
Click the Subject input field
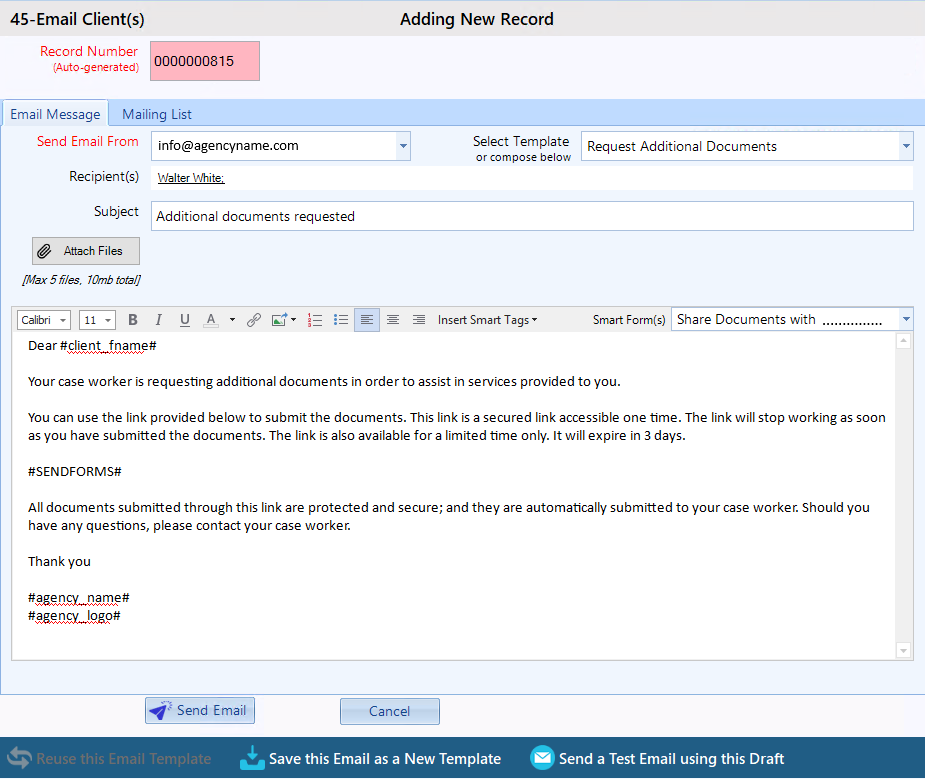[x=532, y=216]
